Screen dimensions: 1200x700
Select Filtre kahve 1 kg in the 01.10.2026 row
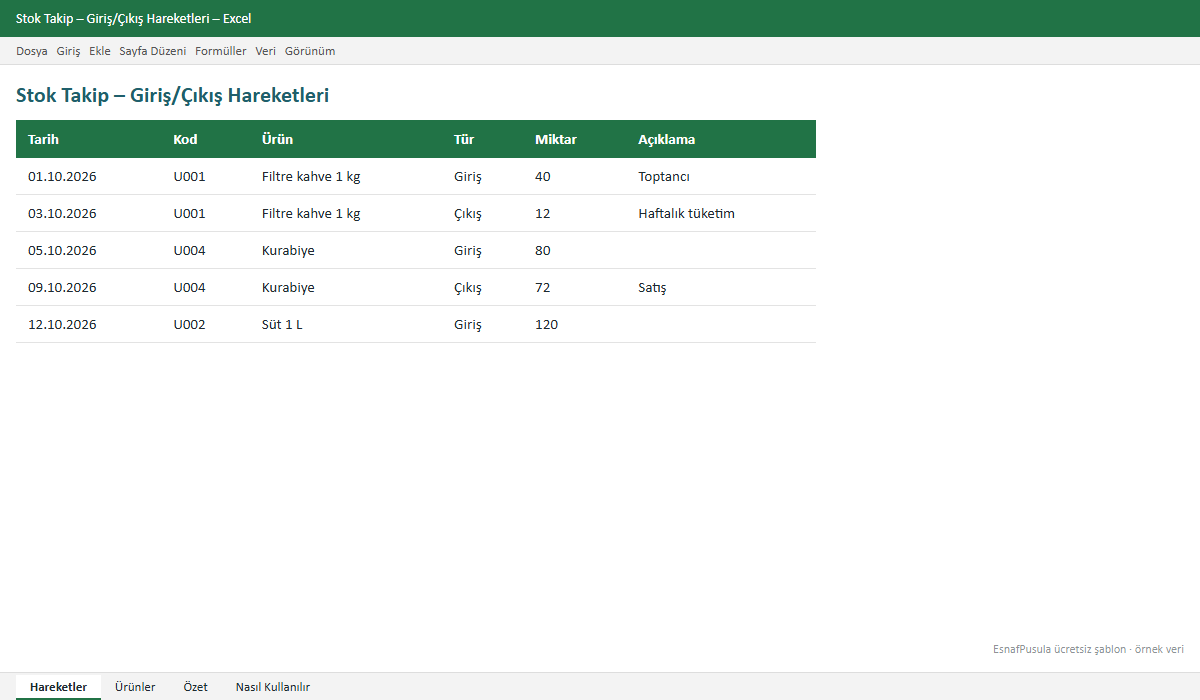(346, 176)
